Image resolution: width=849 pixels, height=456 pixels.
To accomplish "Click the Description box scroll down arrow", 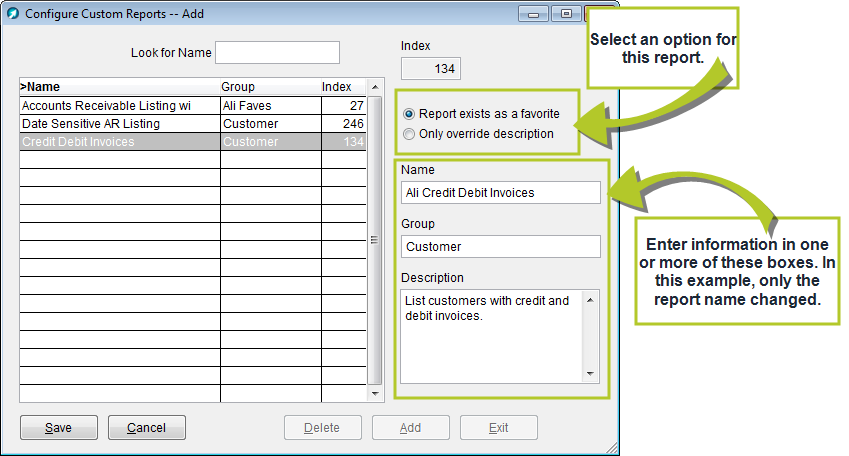I will pyautogui.click(x=590, y=374).
